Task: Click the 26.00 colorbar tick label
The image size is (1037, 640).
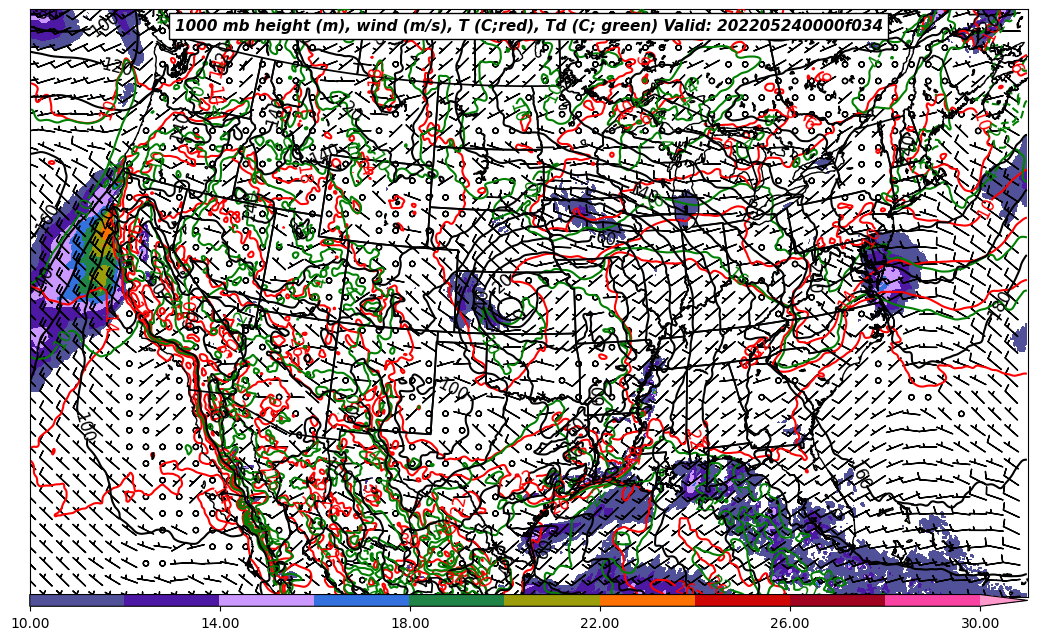Action: [x=790, y=624]
